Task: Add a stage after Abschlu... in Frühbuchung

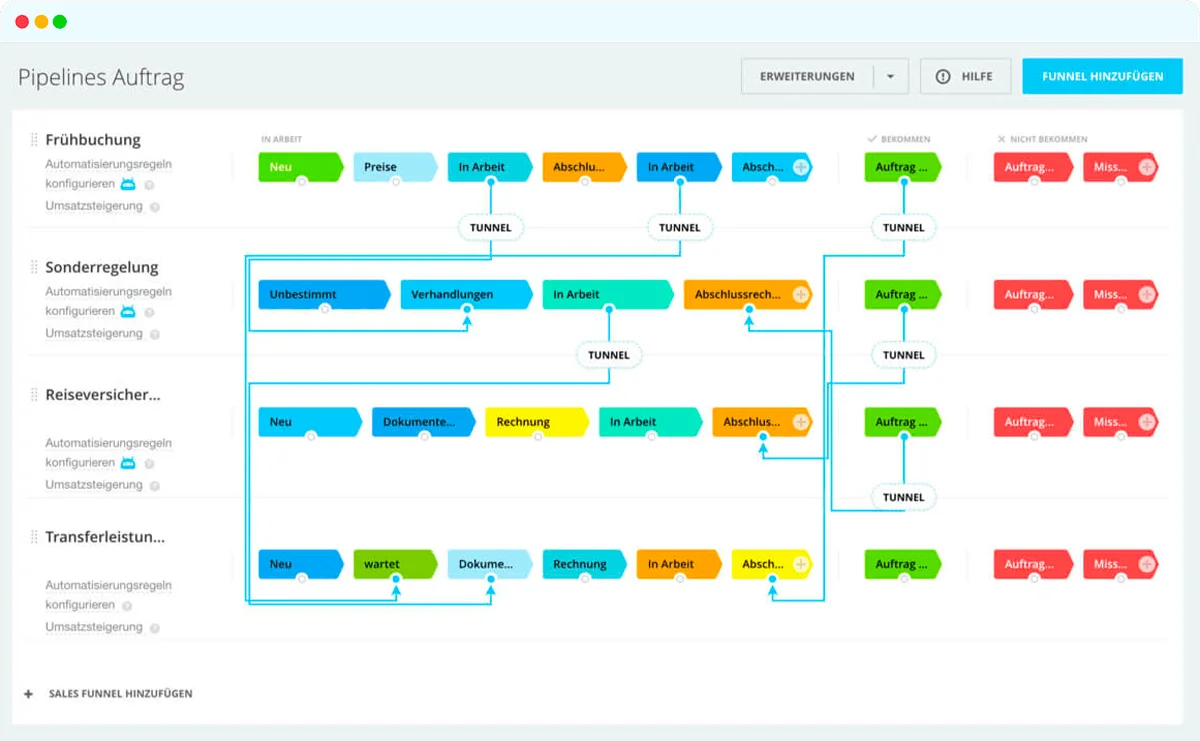Action: click(801, 167)
